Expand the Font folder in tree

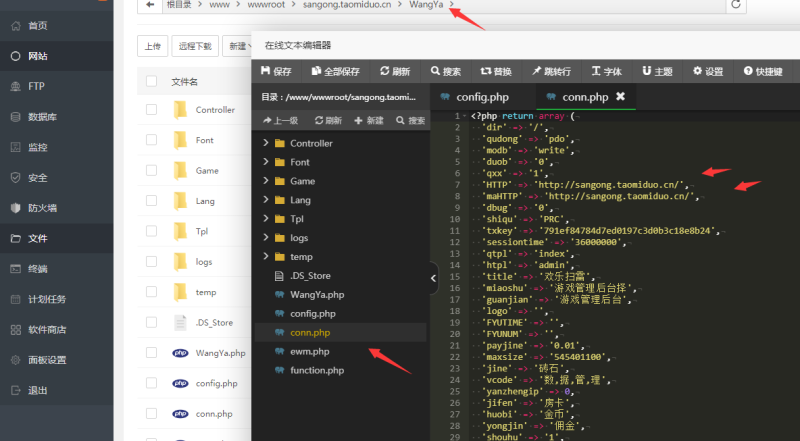pos(266,162)
